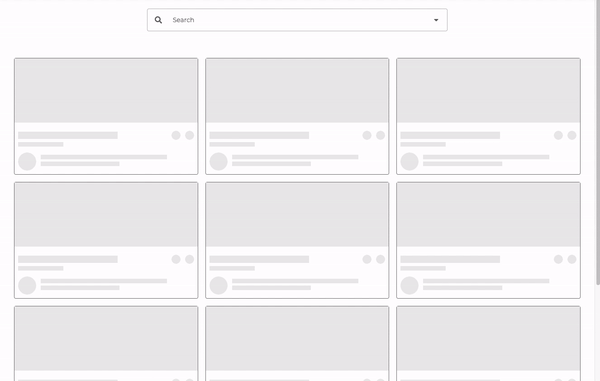Click the second-row middle card's avatar circle
This screenshot has width=600, height=381.
(218, 285)
